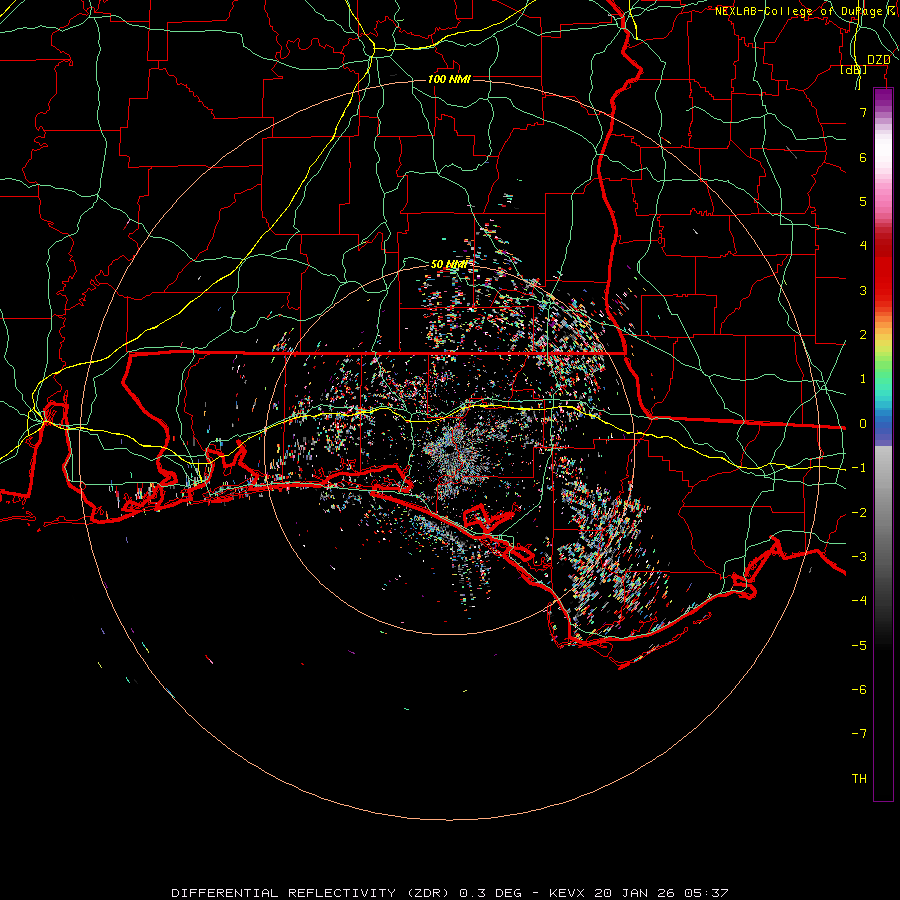Click the 20 JAN 26 date text
The height and width of the screenshot is (900, 900).
point(635,893)
